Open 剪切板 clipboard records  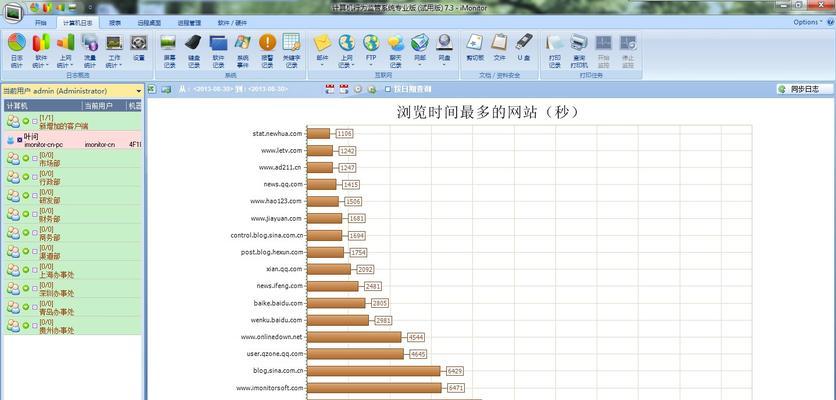pos(475,48)
